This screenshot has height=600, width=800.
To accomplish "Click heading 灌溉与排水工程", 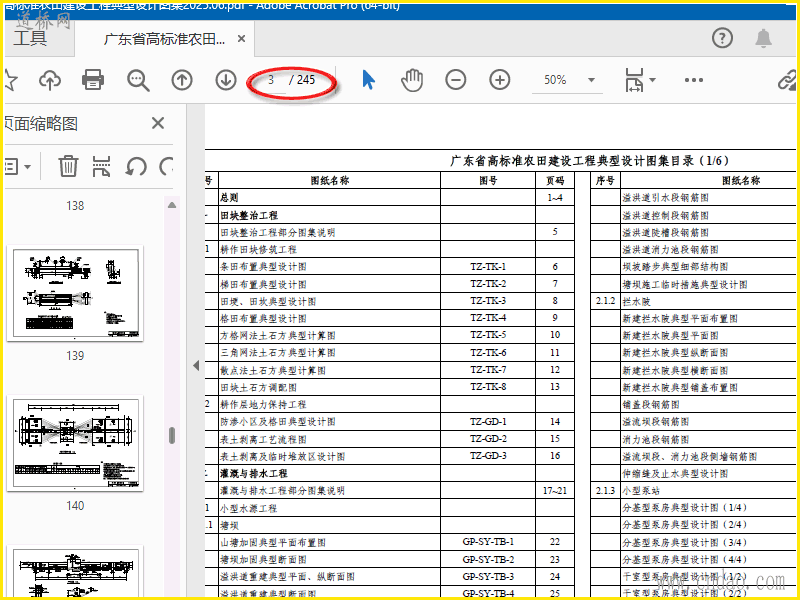I will click(x=254, y=473).
